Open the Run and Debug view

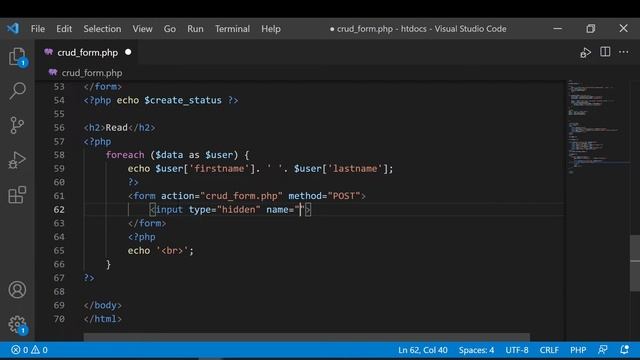pyautogui.click(x=17, y=160)
